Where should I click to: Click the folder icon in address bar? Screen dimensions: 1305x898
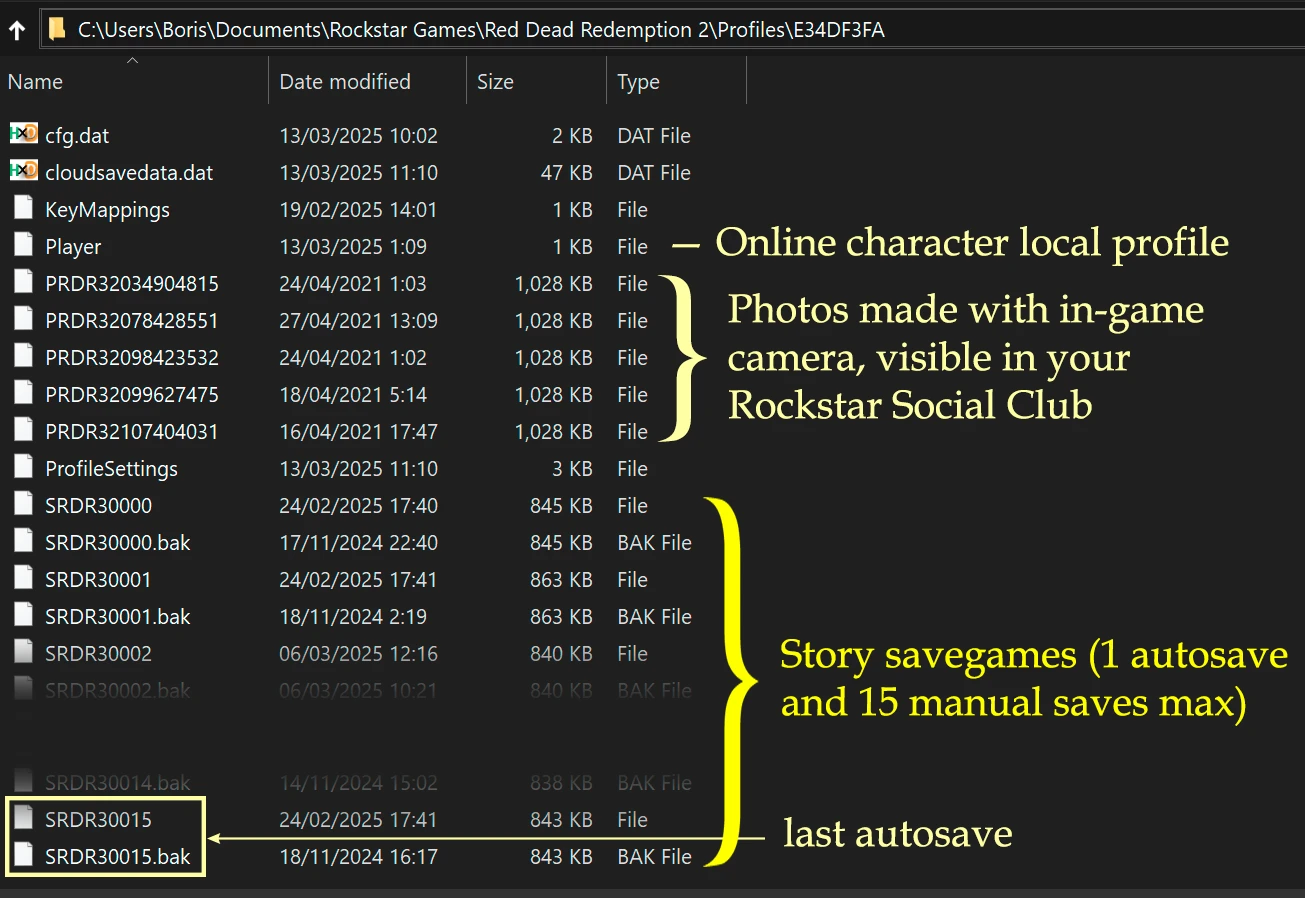pos(58,30)
